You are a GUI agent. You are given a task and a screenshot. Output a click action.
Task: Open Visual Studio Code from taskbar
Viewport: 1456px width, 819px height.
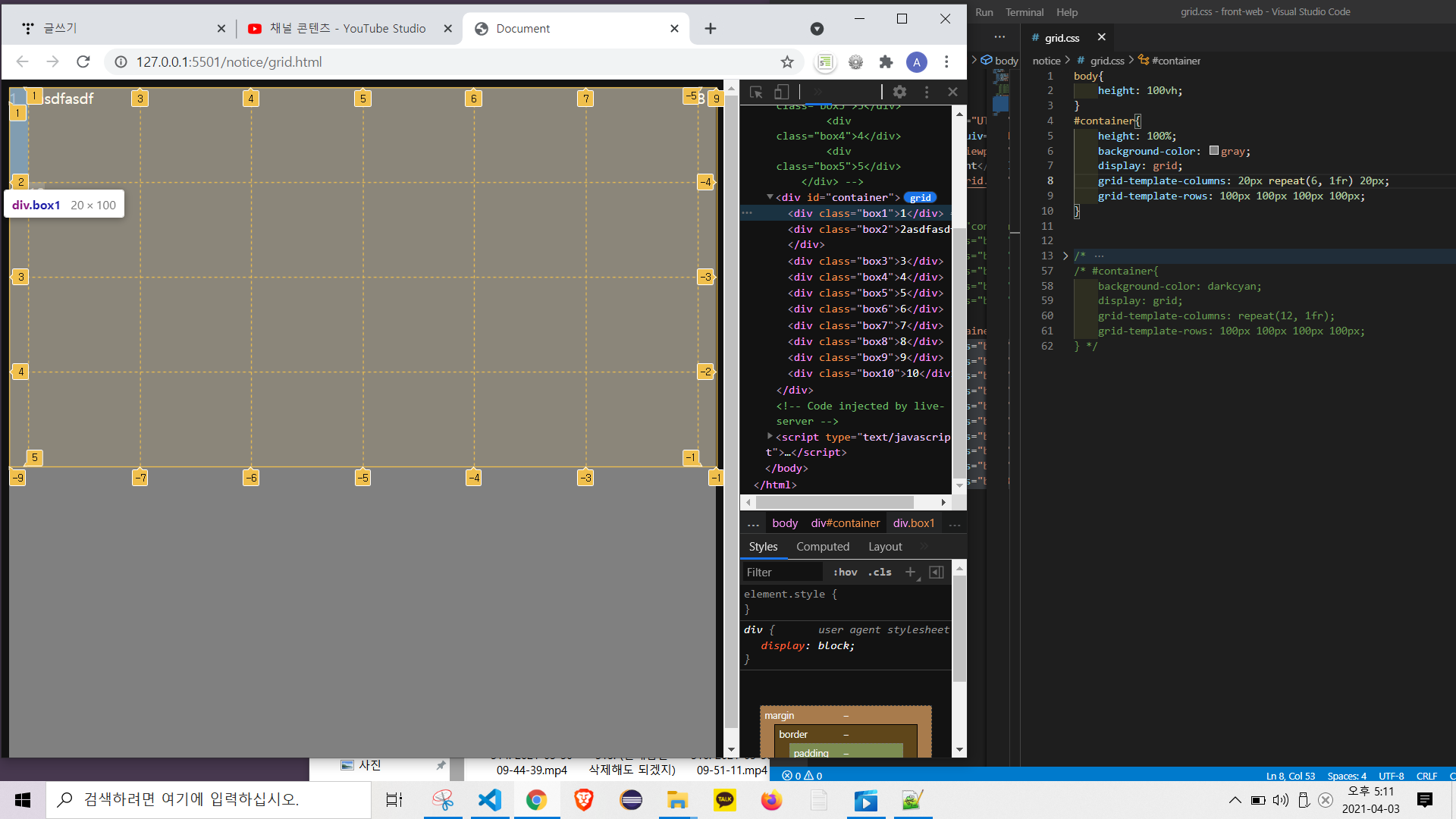[490, 800]
